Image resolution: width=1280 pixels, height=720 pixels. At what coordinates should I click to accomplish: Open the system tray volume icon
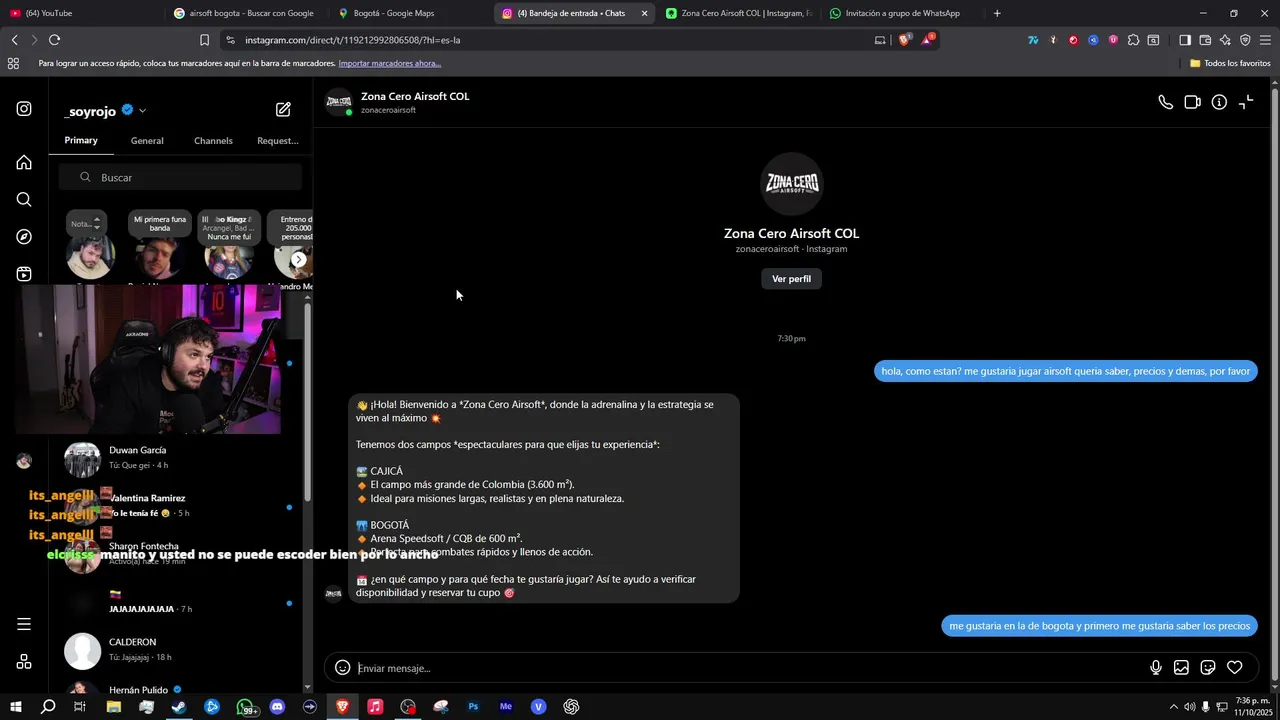(x=1189, y=707)
